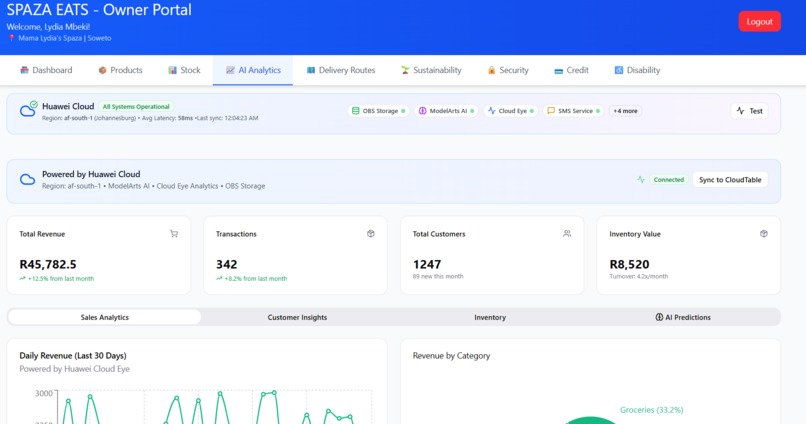The height and width of the screenshot is (424, 806).
Task: Click the Daily Revenue (Last 30 Days) heading
Action: tap(72, 355)
